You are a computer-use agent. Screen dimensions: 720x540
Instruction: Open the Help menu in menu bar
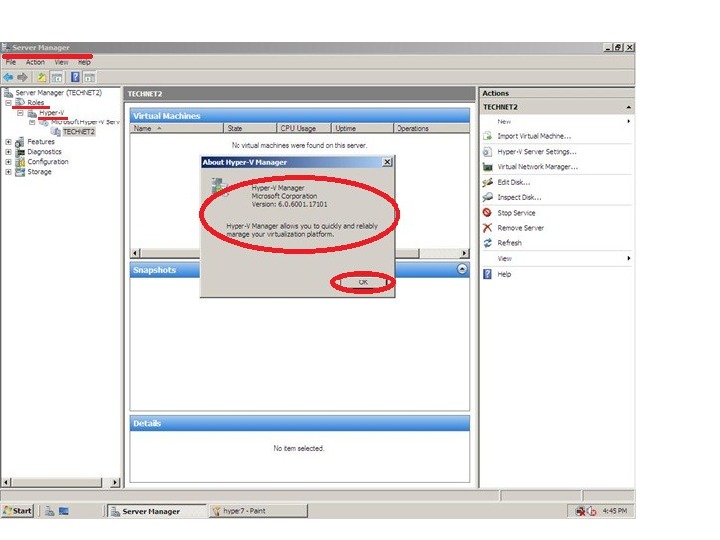[x=84, y=62]
